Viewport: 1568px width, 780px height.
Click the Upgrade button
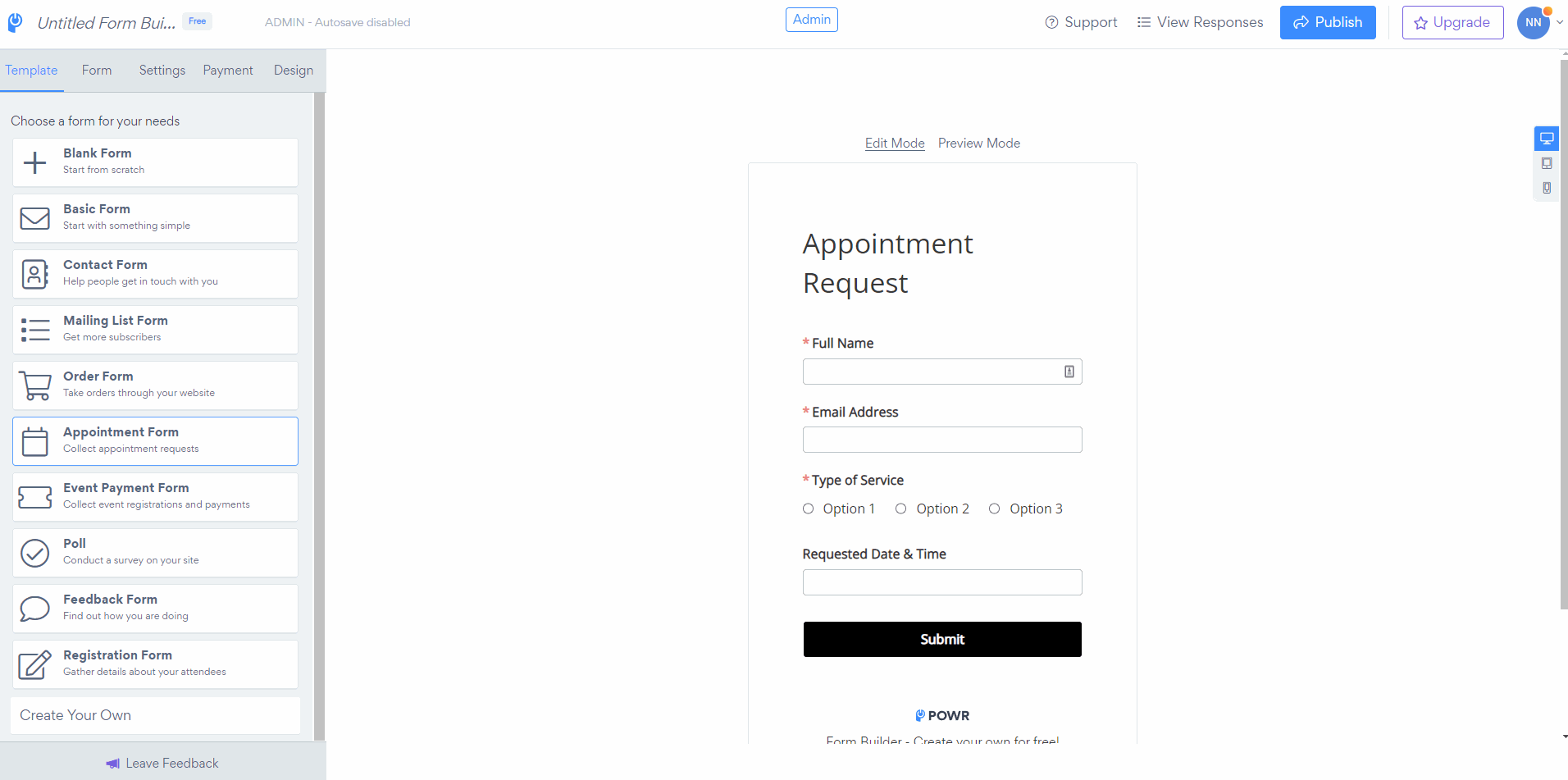point(1452,23)
